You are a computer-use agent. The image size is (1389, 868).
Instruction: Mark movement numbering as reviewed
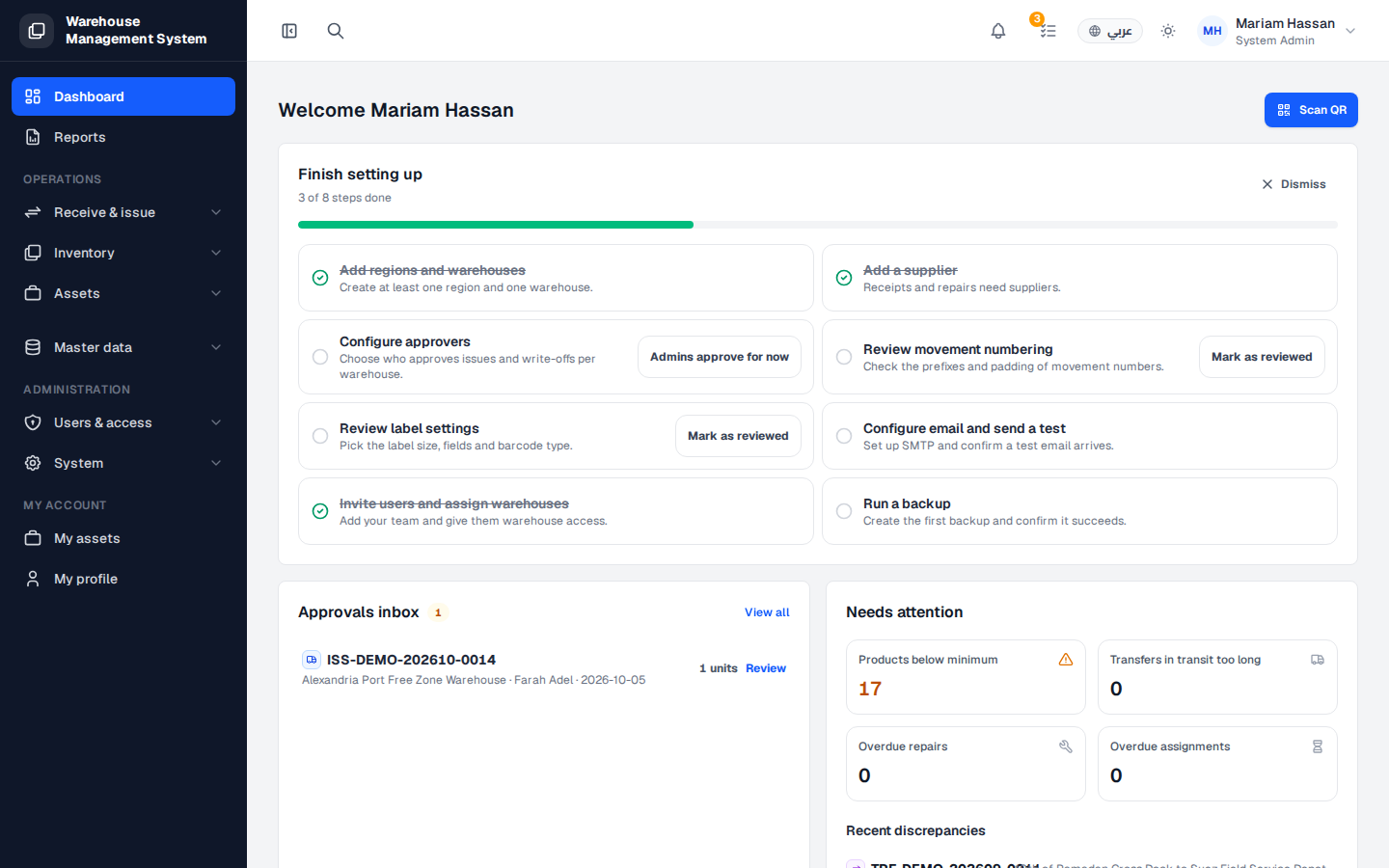click(x=1262, y=357)
